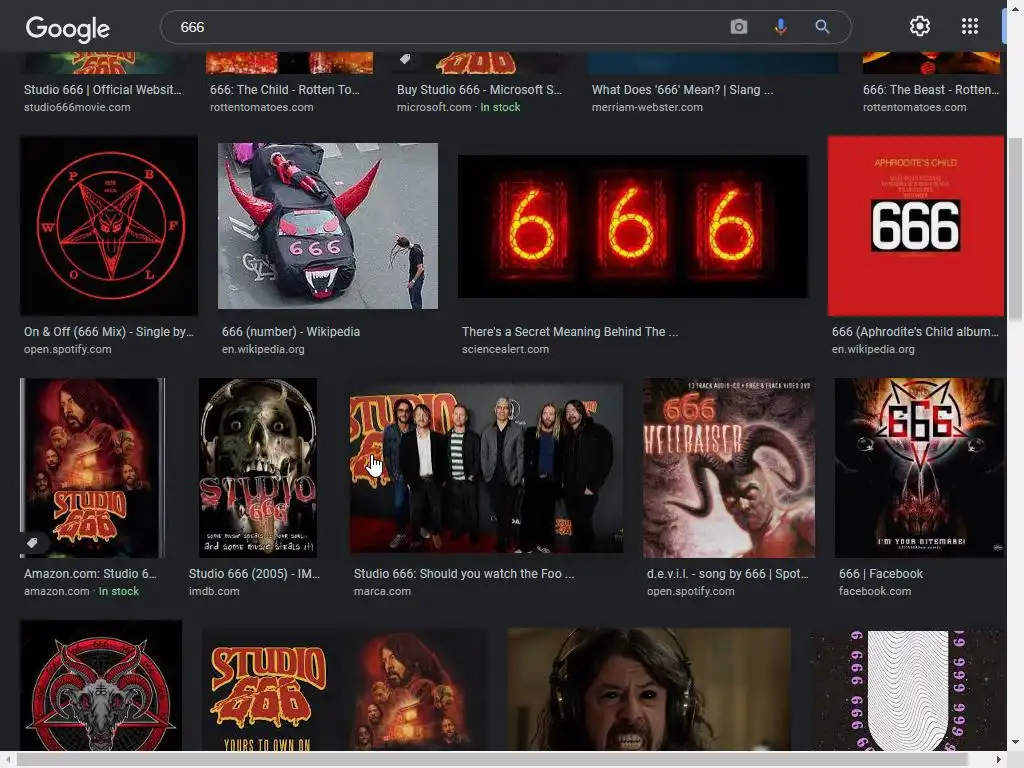Open Amazon.com: Studio 6... title
The image size is (1024, 768).
click(90, 573)
